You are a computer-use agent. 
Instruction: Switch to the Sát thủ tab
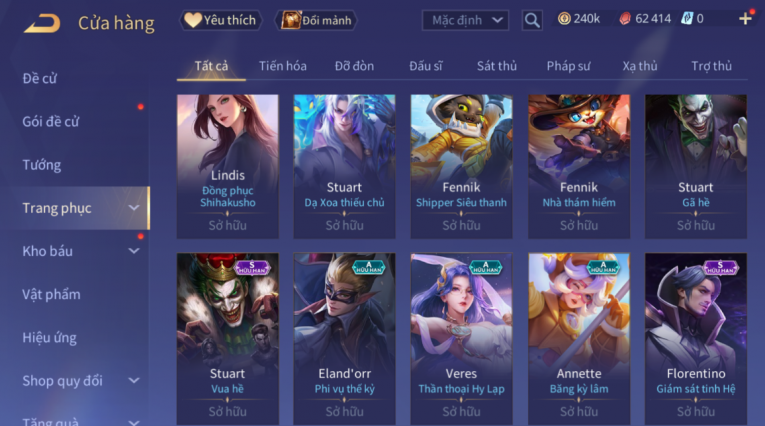(497, 66)
